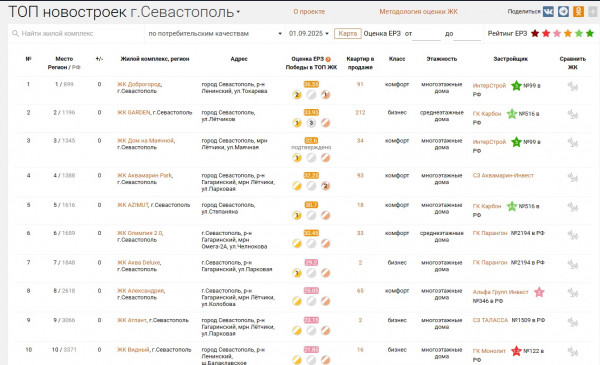Click Квартир в продаже column header
This screenshot has height=365, width=600.
pos(360,63)
